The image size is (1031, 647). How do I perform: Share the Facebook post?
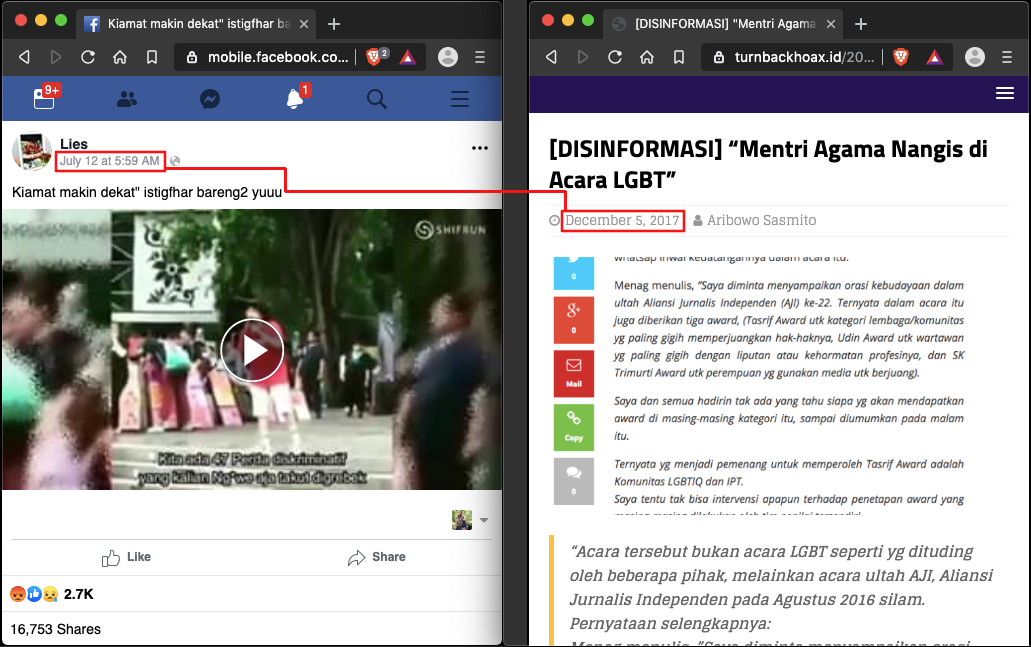point(376,557)
